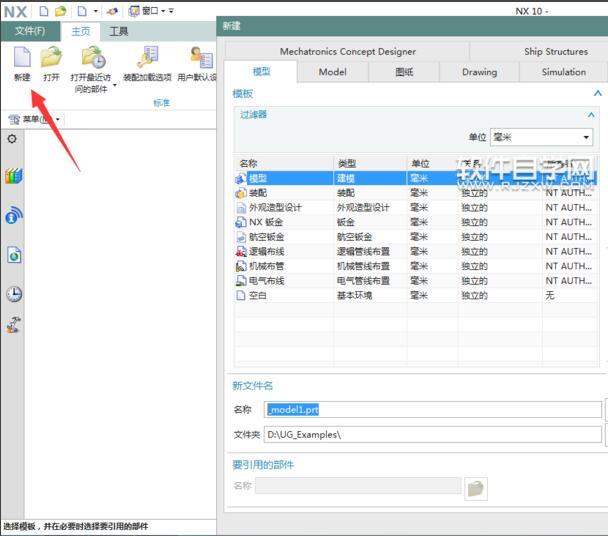Select the NX 钣金 template row
The width and height of the screenshot is (608, 536).
tap(416, 222)
